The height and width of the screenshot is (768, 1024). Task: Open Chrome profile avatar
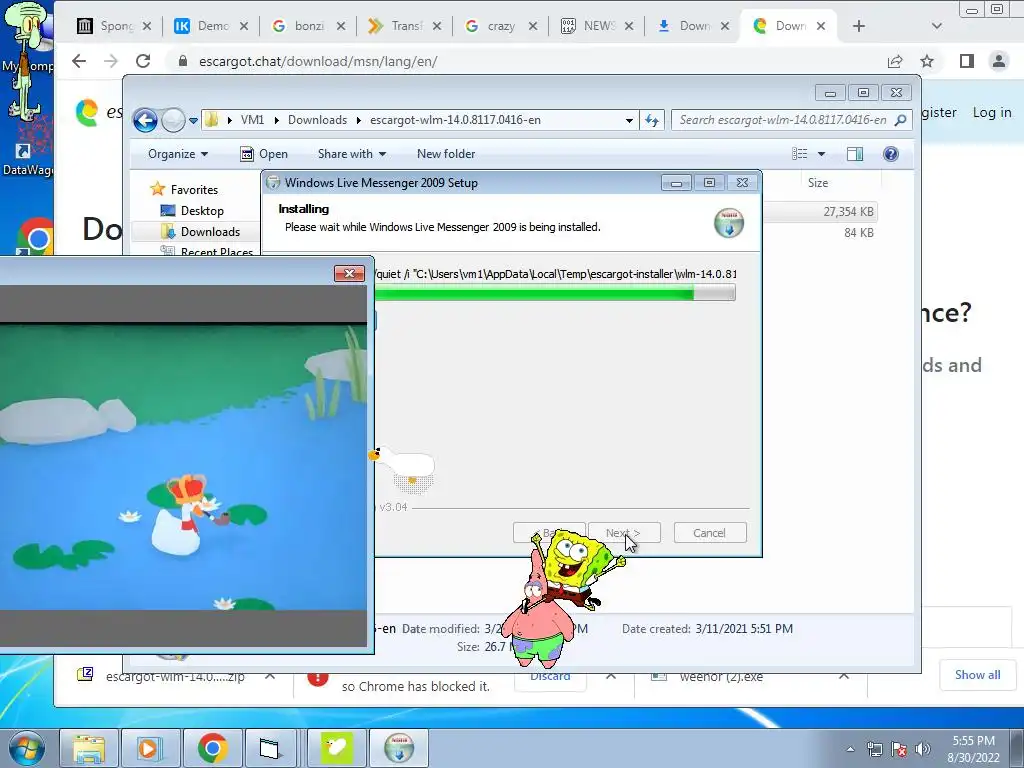(x=999, y=61)
